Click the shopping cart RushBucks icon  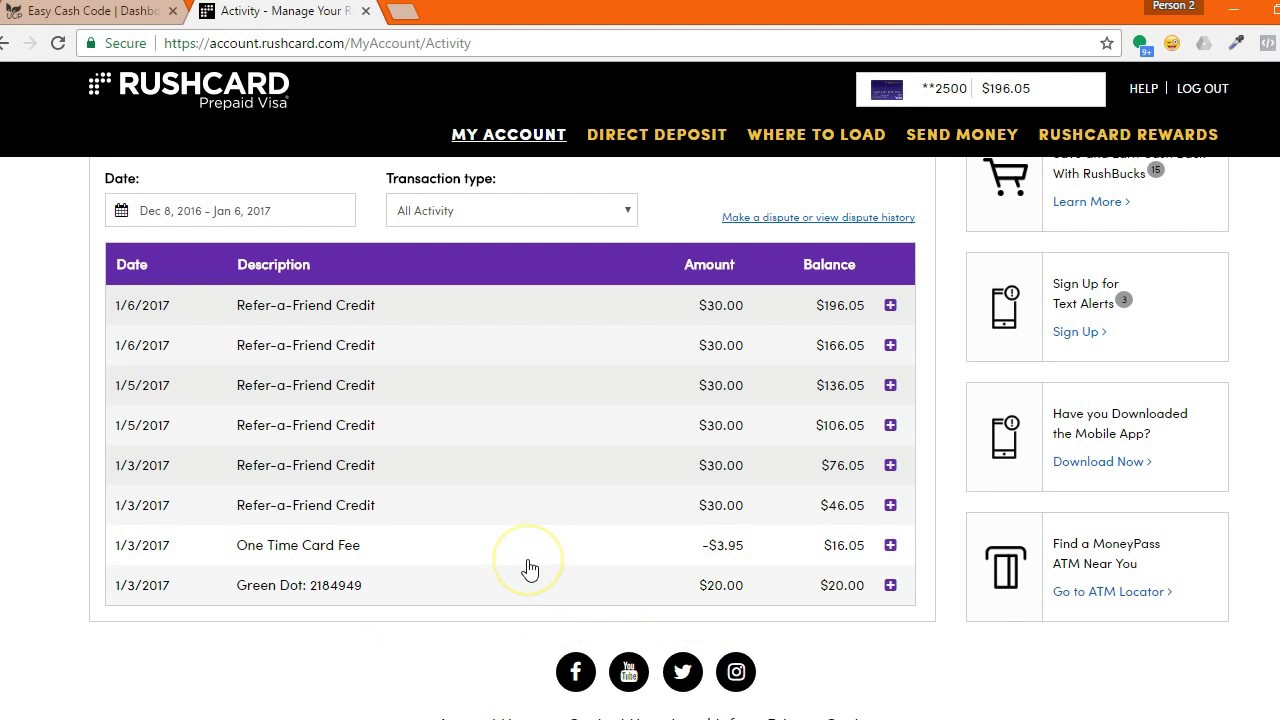coord(1005,179)
